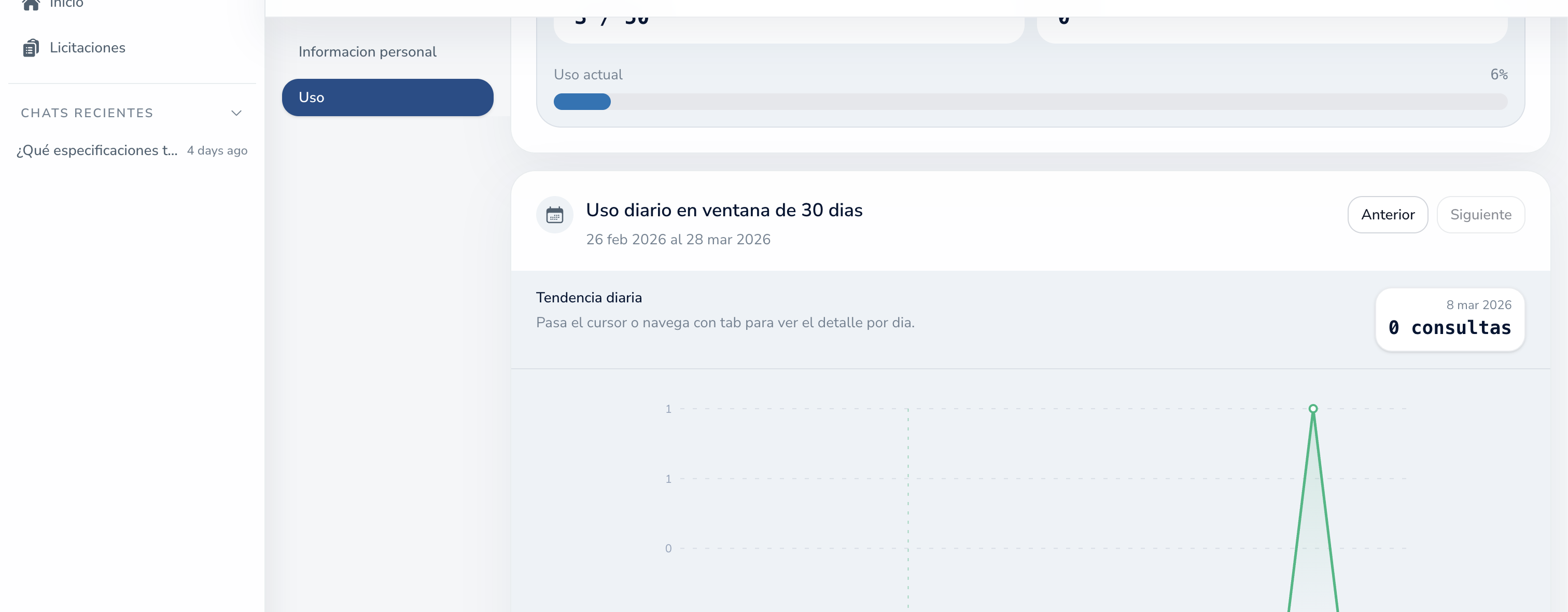The image size is (1568, 612).
Task: Click the calendar icon beside Uso diario
Action: [x=554, y=215]
